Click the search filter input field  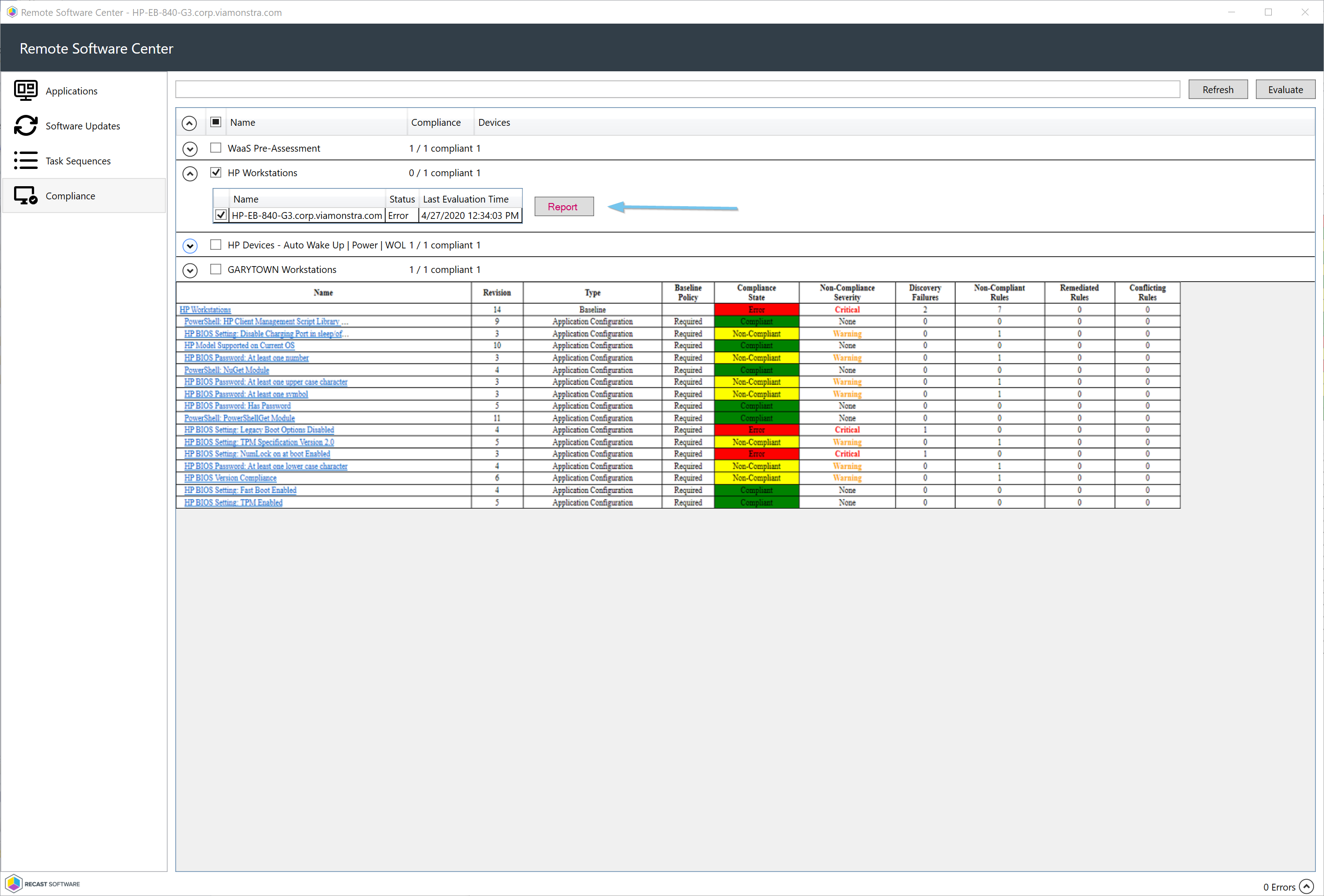tap(677, 89)
